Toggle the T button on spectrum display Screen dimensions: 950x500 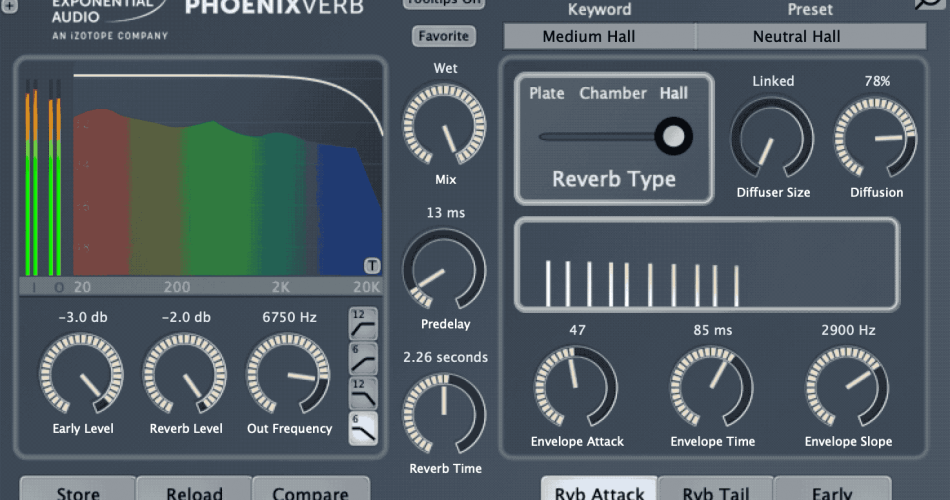coord(372,265)
